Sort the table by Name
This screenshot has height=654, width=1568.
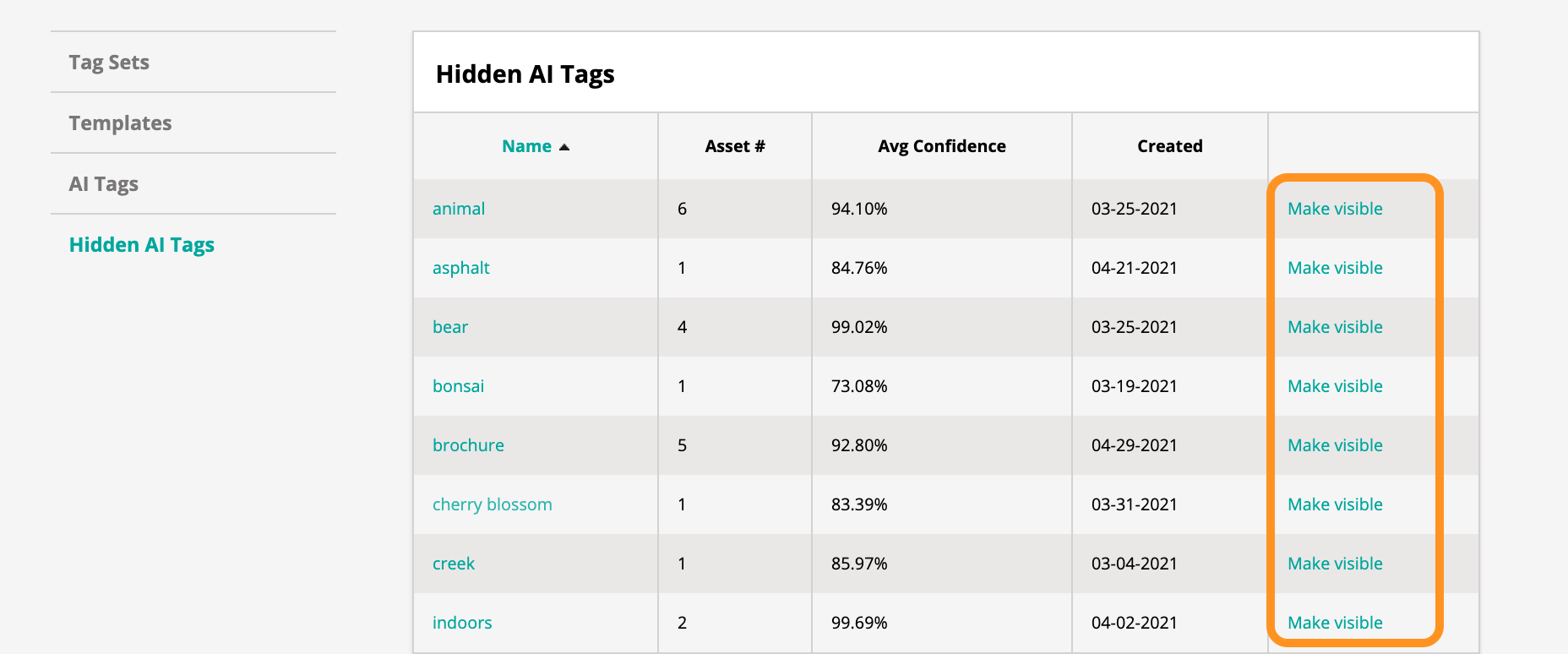pos(526,146)
